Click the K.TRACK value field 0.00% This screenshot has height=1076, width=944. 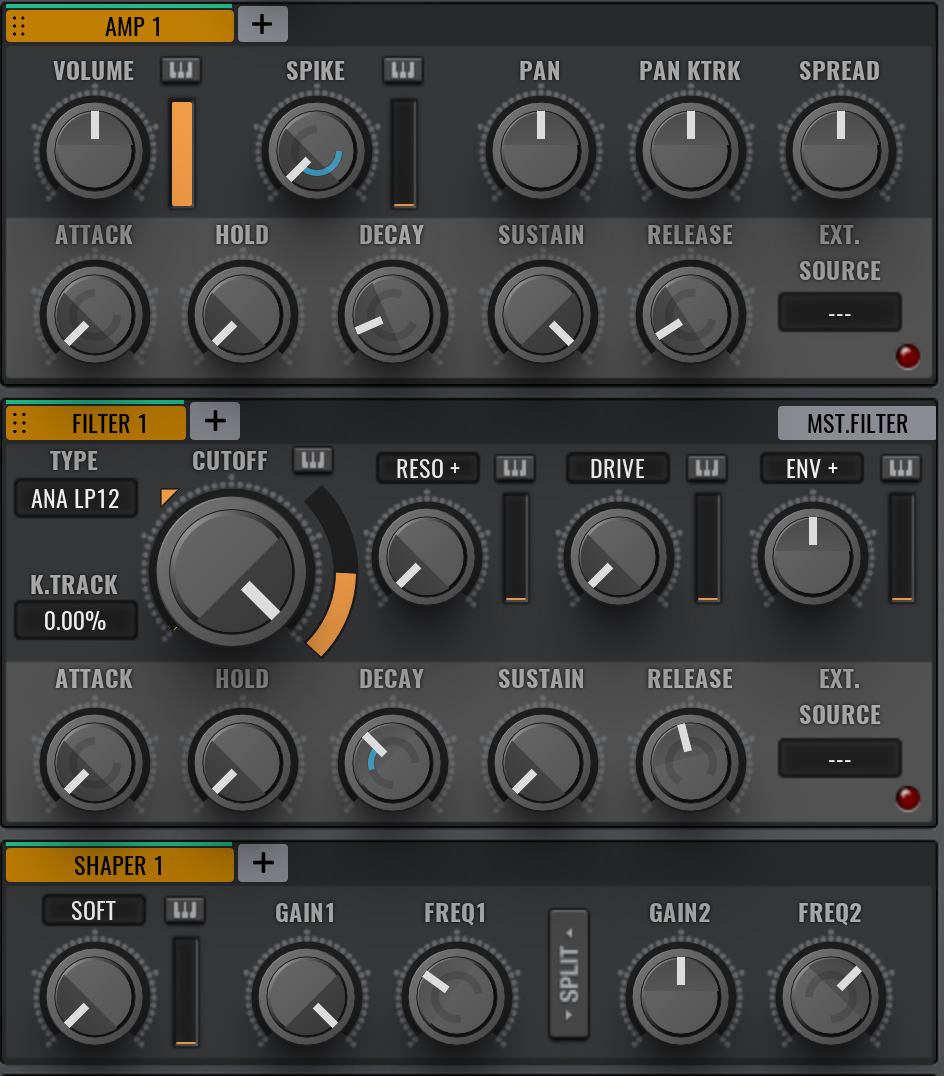click(75, 621)
